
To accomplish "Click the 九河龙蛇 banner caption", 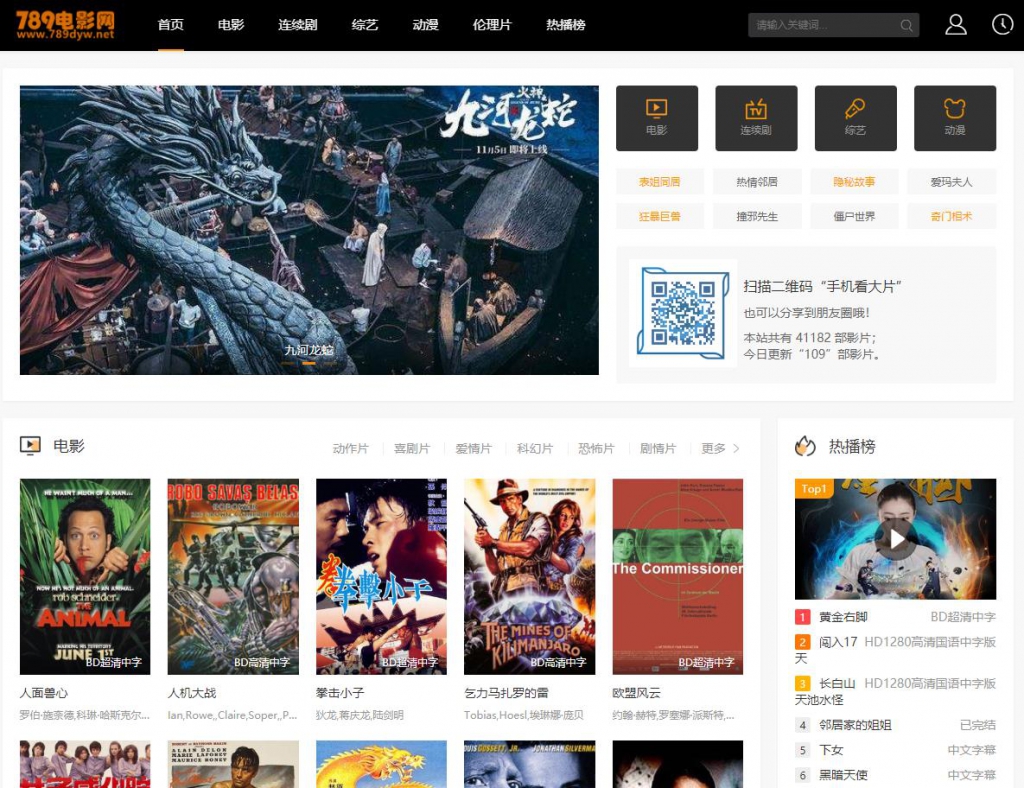I will pyautogui.click(x=309, y=350).
